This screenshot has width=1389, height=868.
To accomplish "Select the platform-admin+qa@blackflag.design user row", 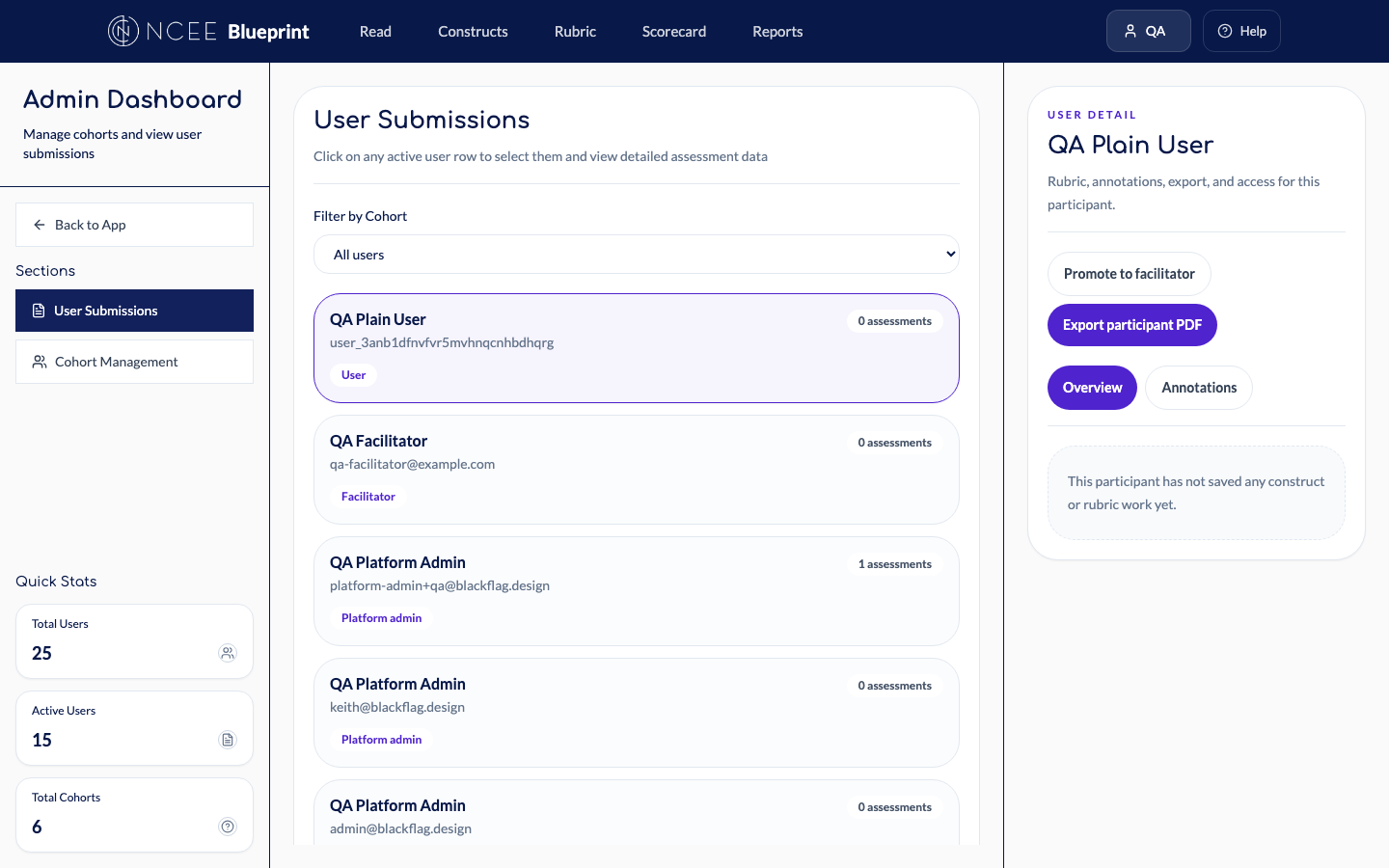I will [636, 591].
